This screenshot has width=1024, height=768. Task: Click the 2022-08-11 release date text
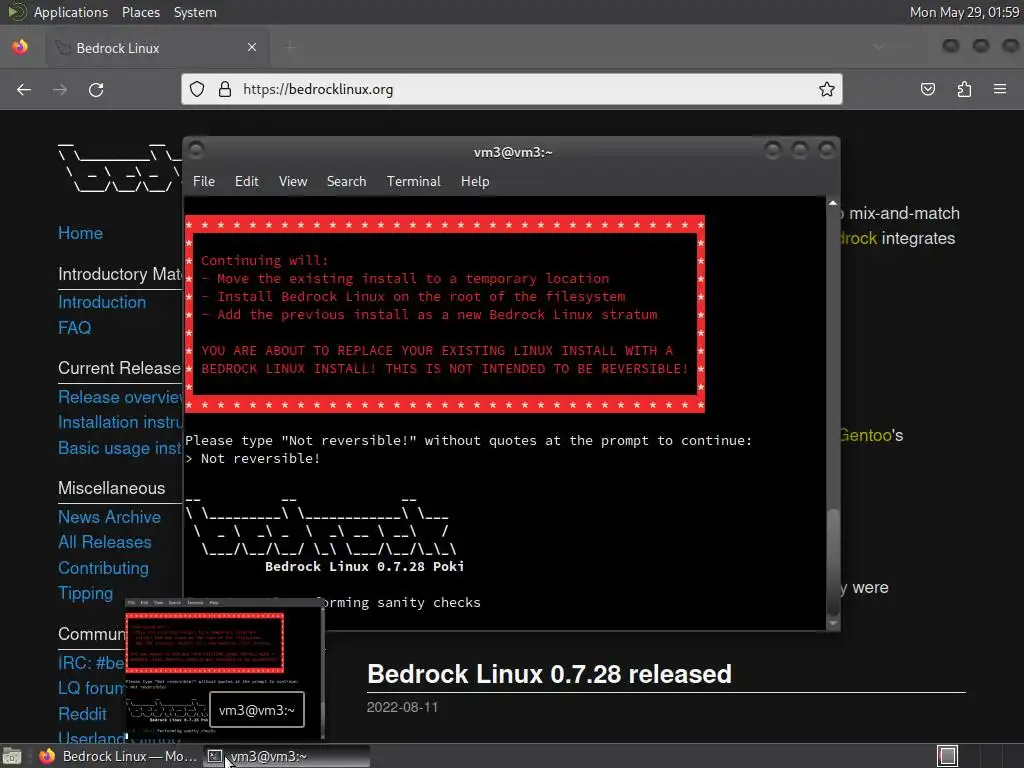pos(402,707)
